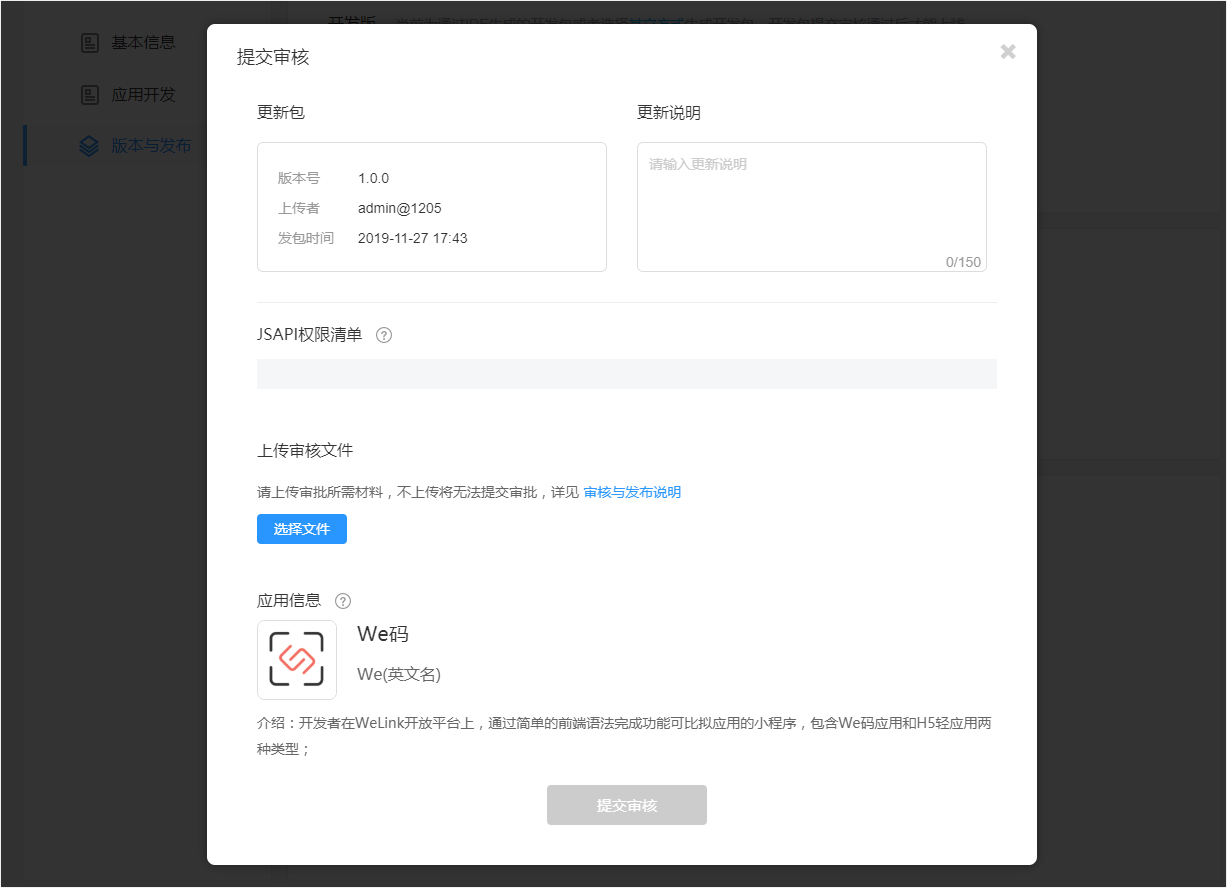This screenshot has width=1227, height=888.
Task: Click the help icon next to 应用信息
Action: 342,600
